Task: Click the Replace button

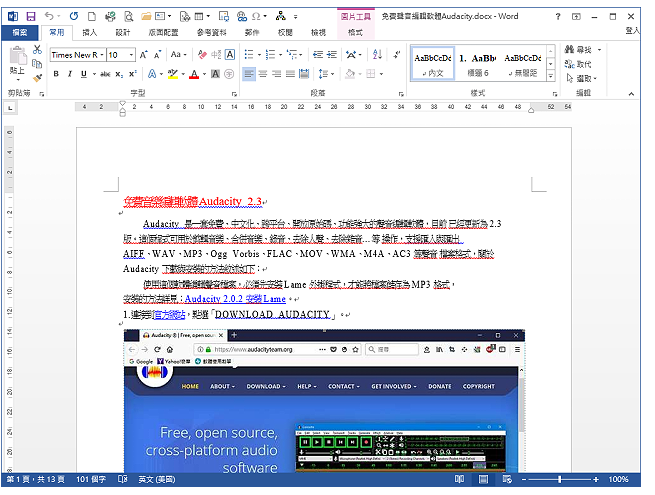Action: [x=578, y=64]
